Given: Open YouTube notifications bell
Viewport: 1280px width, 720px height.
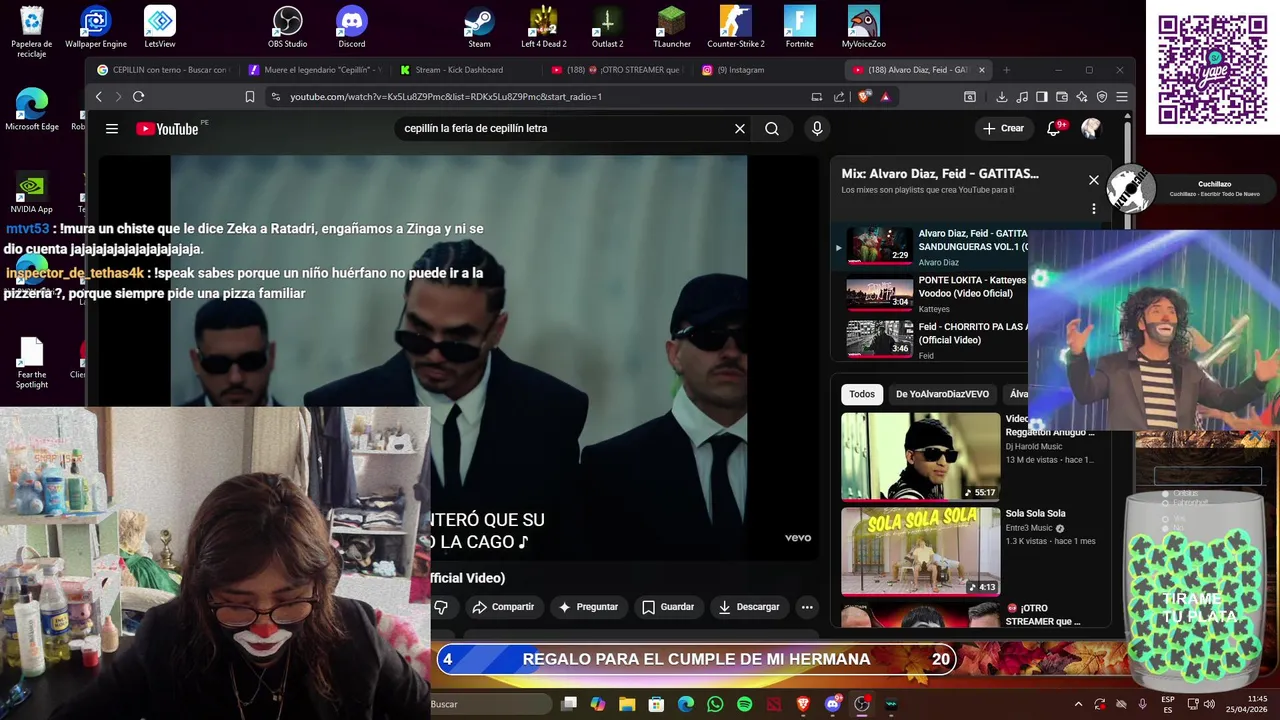Looking at the screenshot, I should 1054,128.
